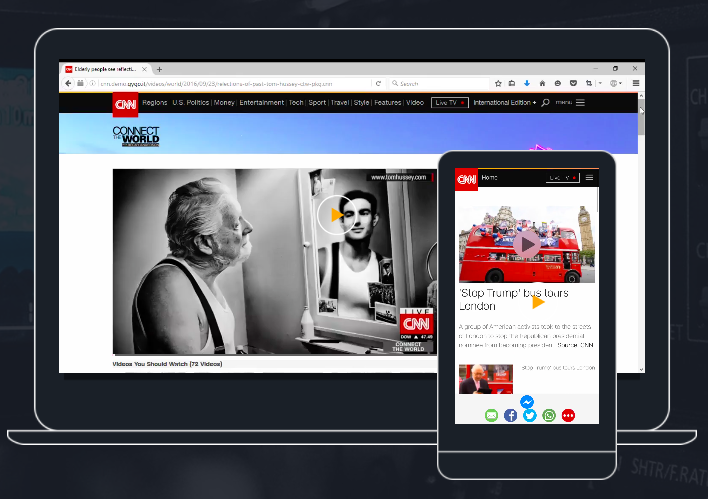Click the browser Search field
The width and height of the screenshot is (708, 499).
[x=438, y=84]
